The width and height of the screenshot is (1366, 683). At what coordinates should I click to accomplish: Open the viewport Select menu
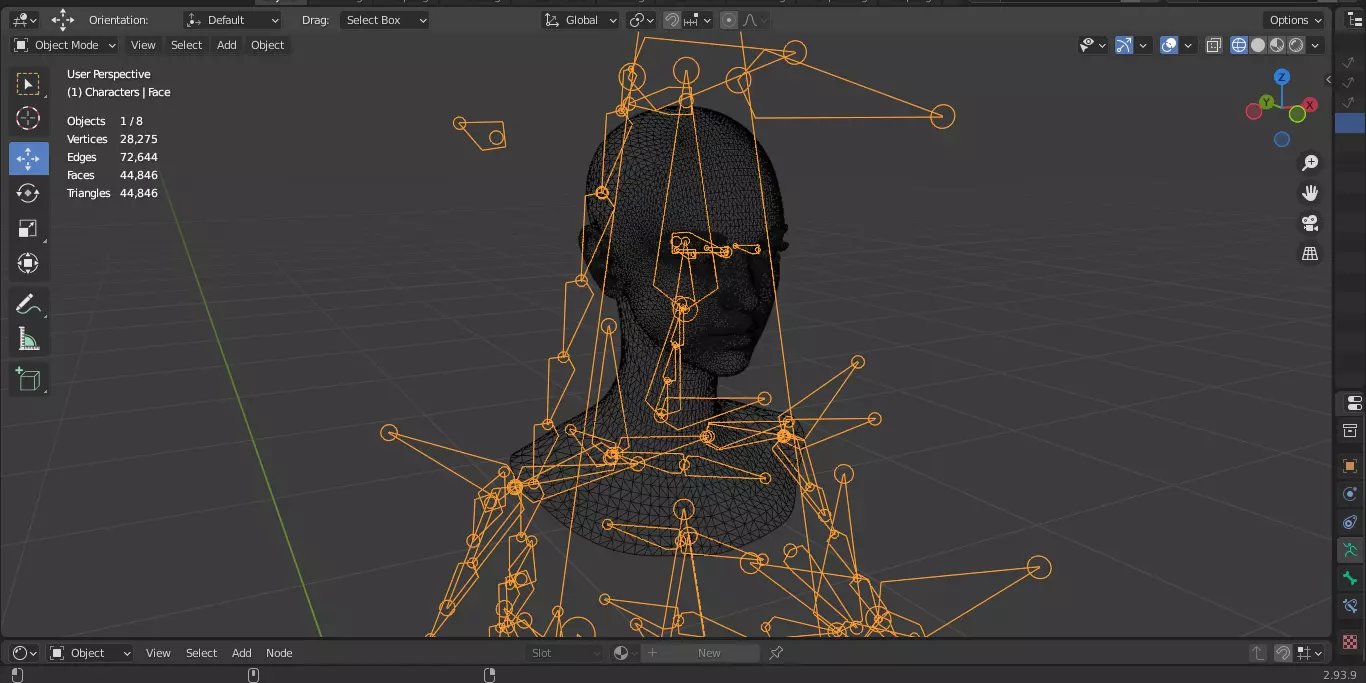point(186,45)
